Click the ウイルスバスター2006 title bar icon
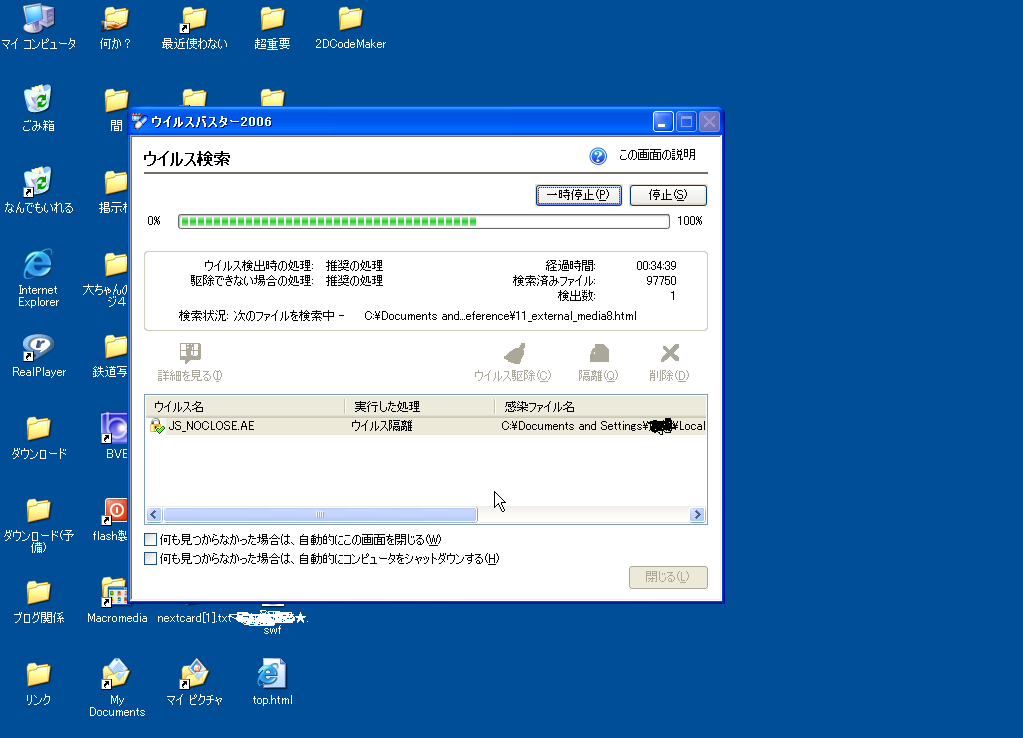 click(140, 121)
